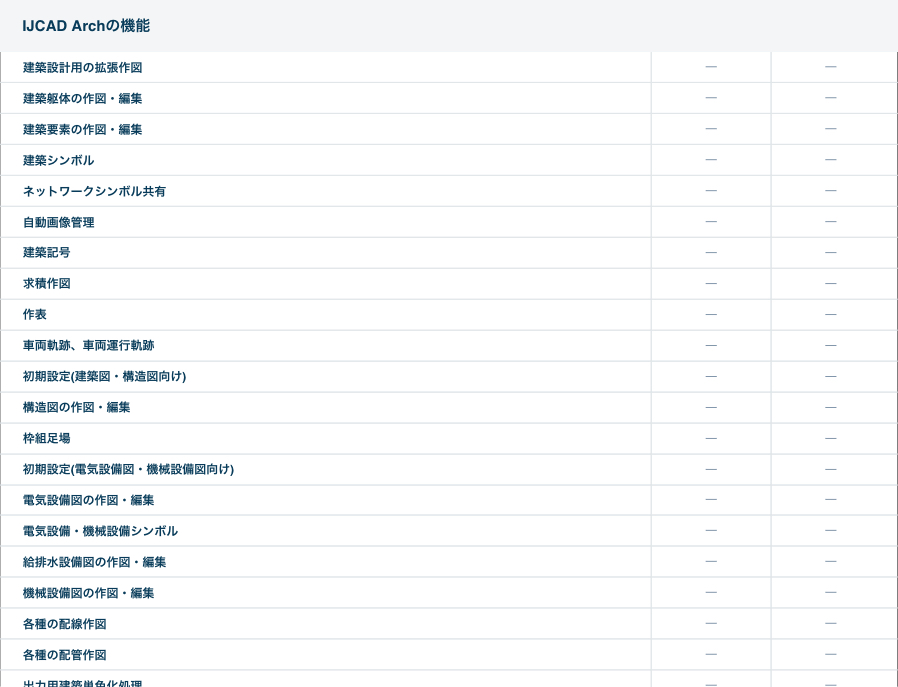Screen dimensions: 898x687
Task: Select 初期設定(電気設備図・機械設備図向け) row label
Action: click(x=128, y=470)
